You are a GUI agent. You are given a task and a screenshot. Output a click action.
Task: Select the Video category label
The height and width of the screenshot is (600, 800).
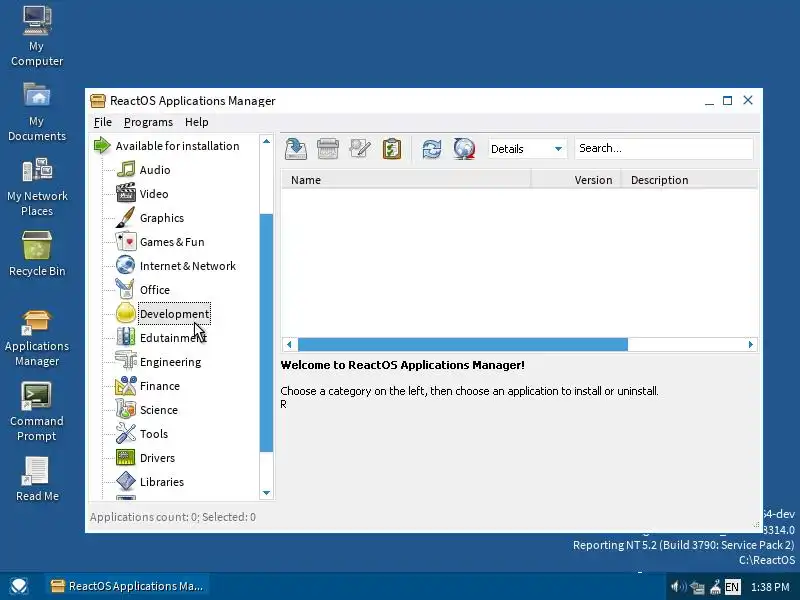pyautogui.click(x=154, y=194)
